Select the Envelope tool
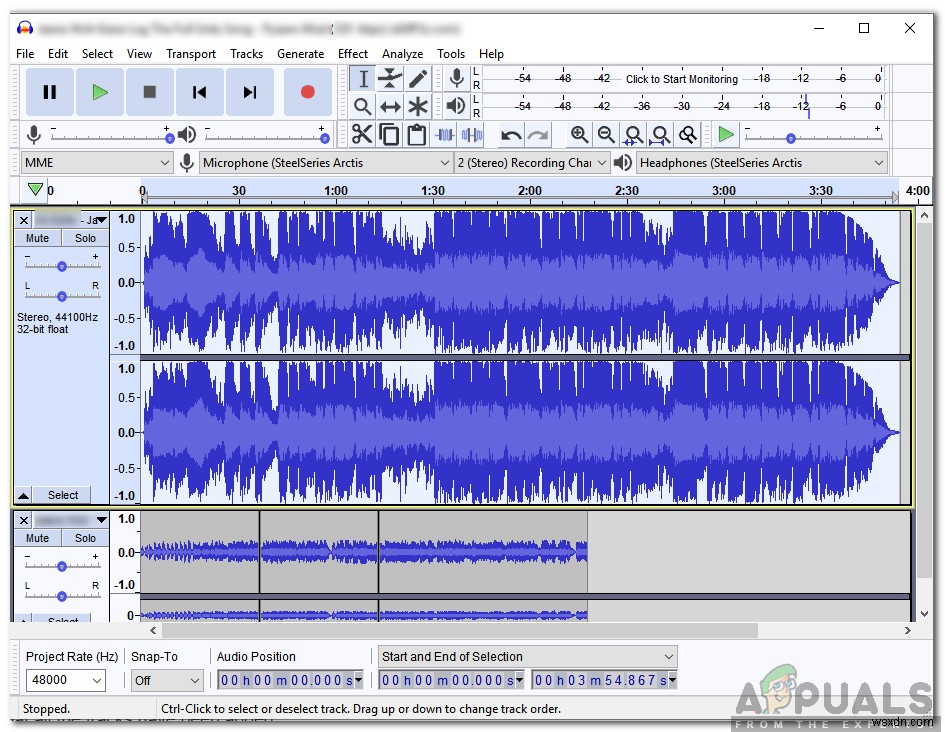The height and width of the screenshot is (732, 945). [390, 79]
